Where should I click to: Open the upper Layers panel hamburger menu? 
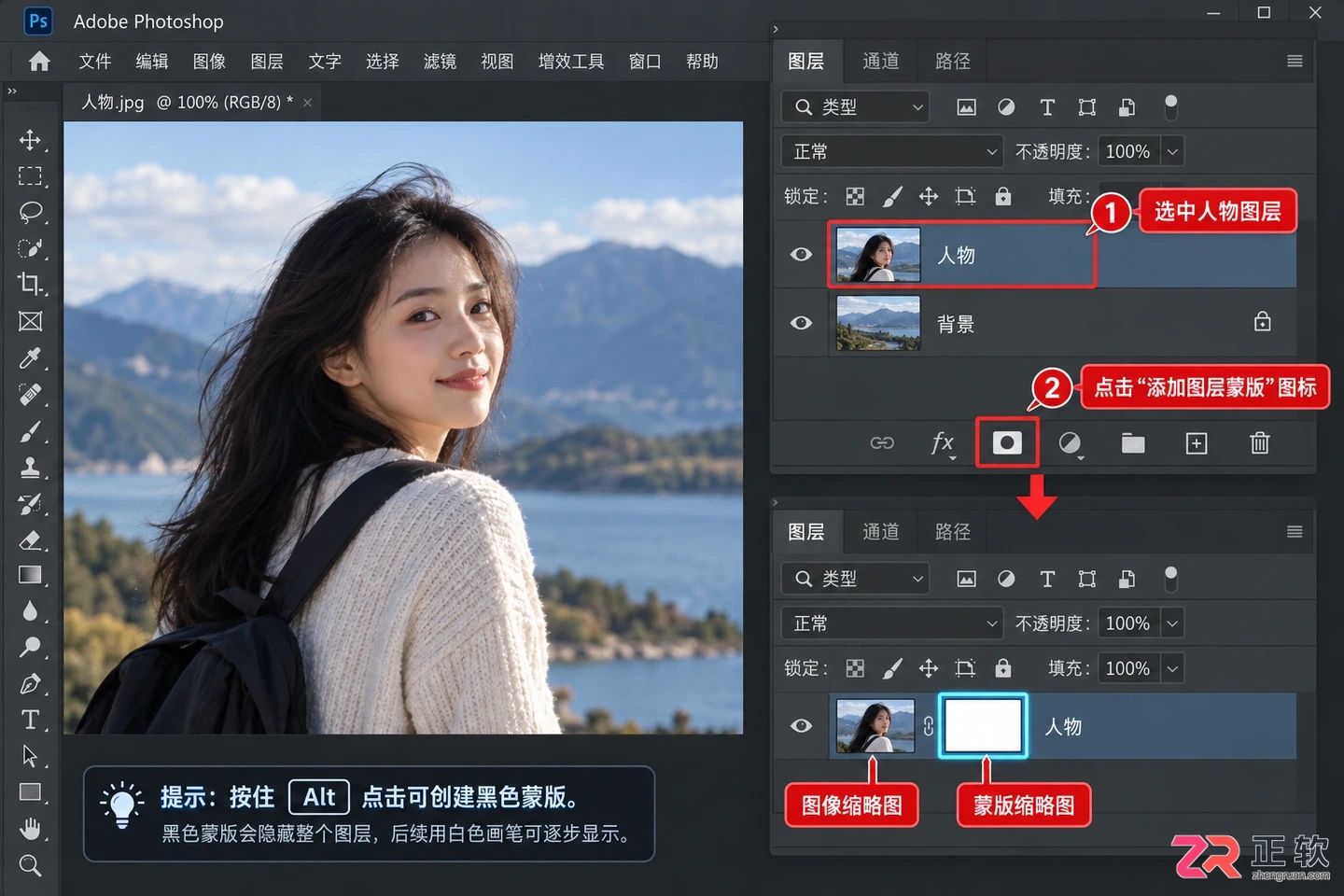tap(1295, 61)
